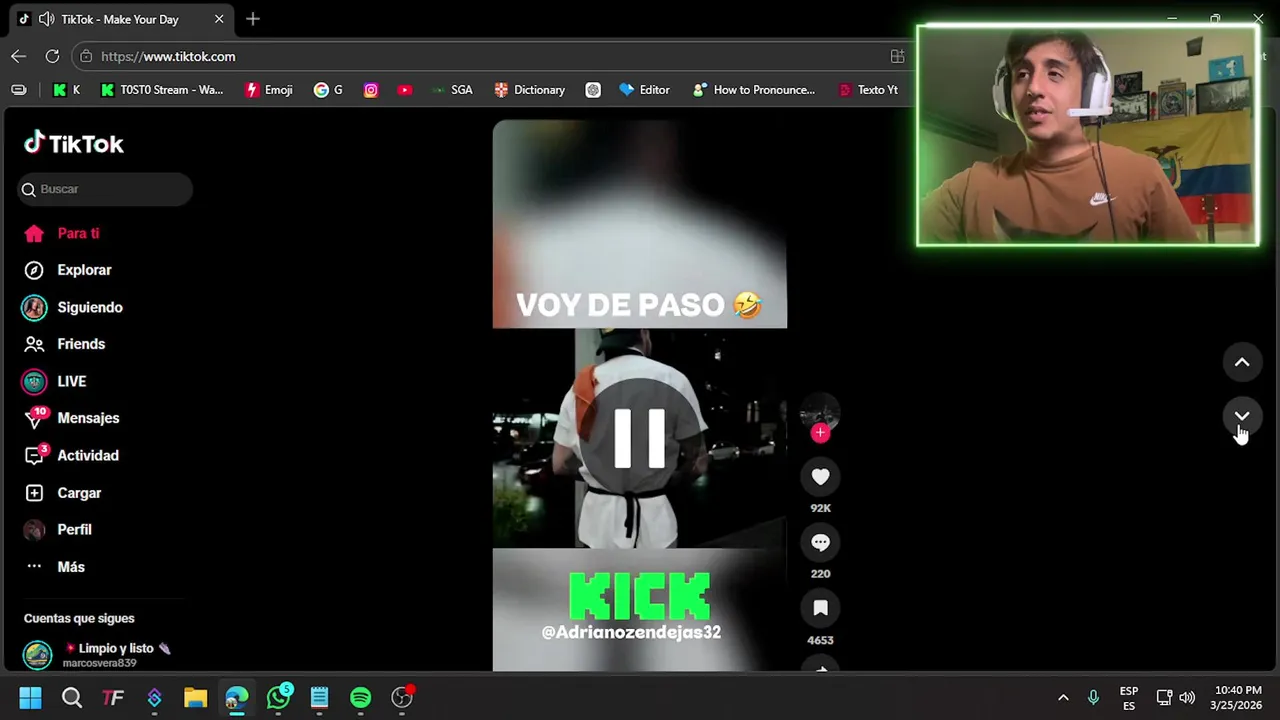The image size is (1280, 720).
Task: Switch to Edge browser in taskbar
Action: [237, 698]
